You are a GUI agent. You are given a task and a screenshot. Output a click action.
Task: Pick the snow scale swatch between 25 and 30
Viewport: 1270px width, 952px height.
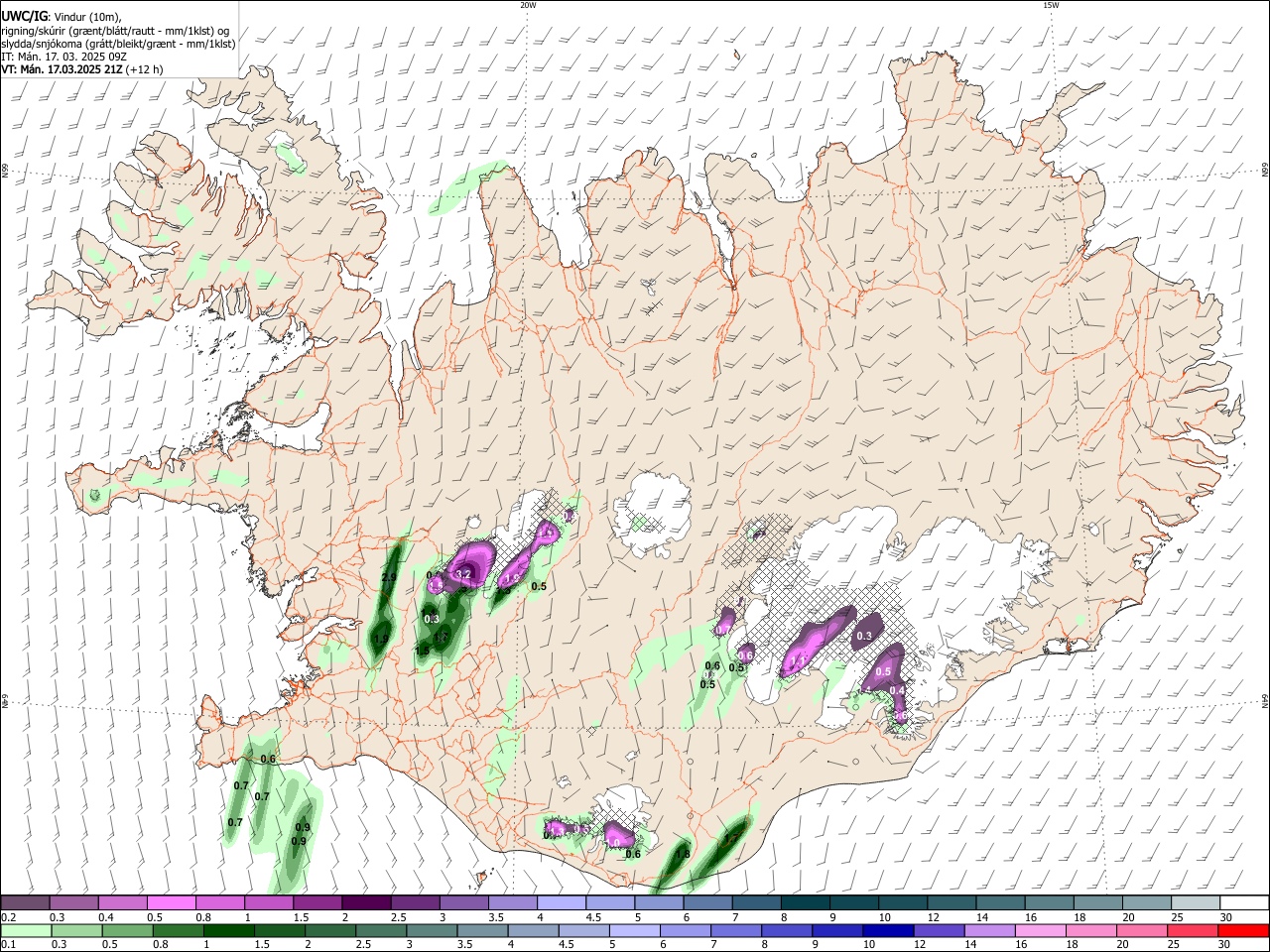point(1197,903)
